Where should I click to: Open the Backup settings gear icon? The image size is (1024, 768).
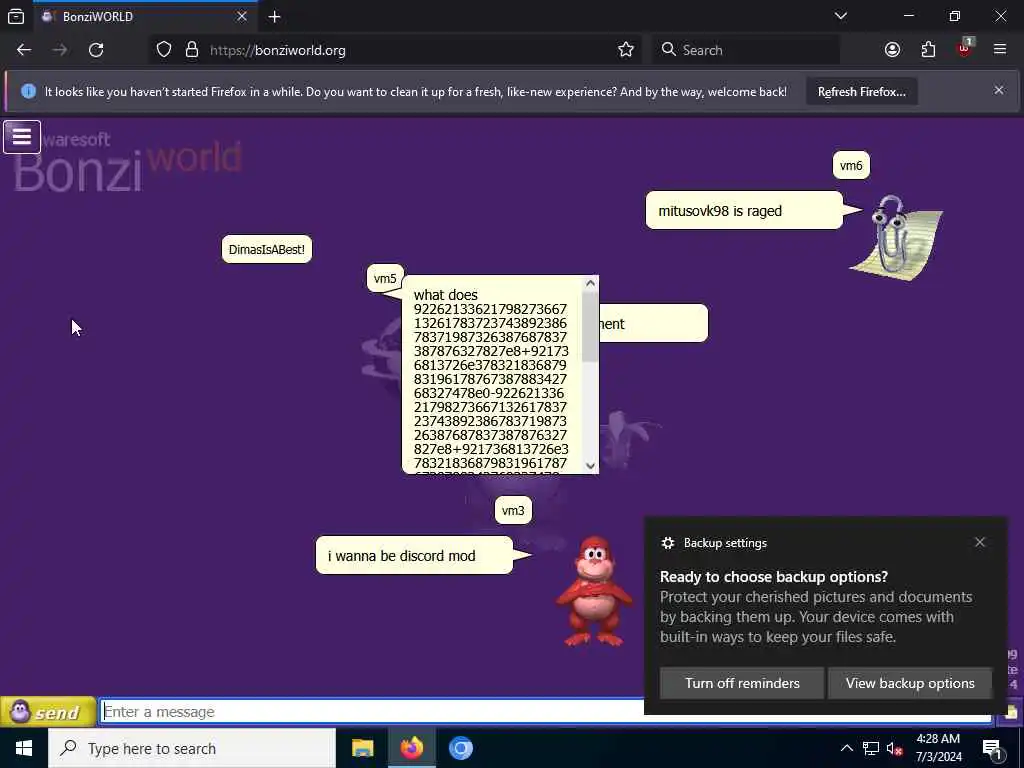pos(667,543)
